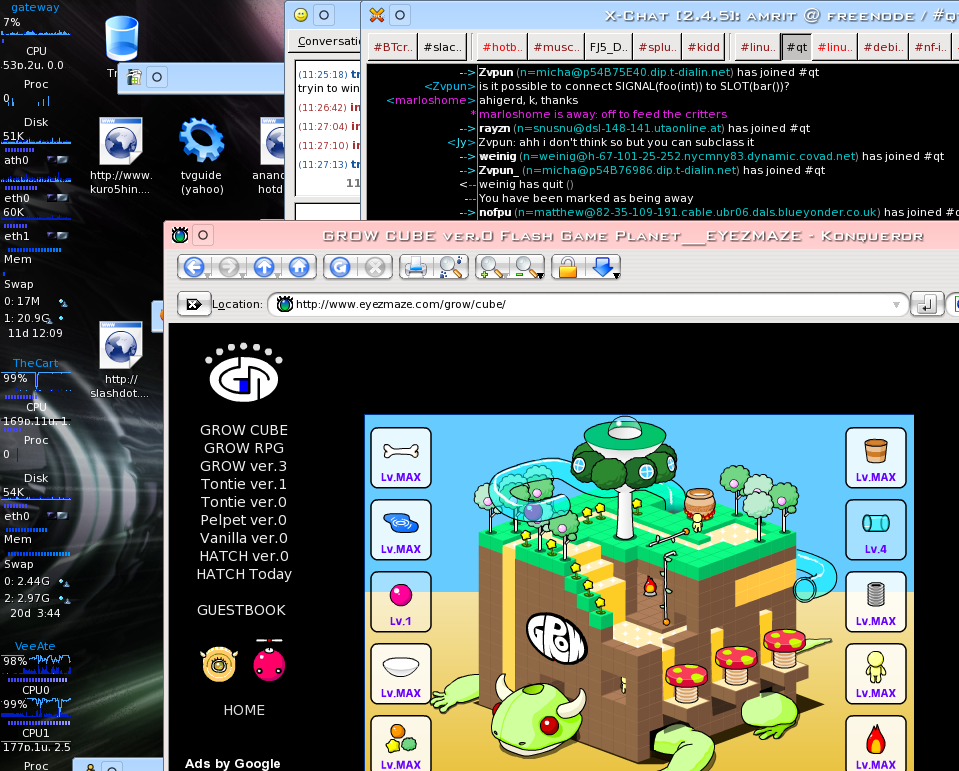Switch to the #hotb.. tab in X-Chat

click(503, 47)
